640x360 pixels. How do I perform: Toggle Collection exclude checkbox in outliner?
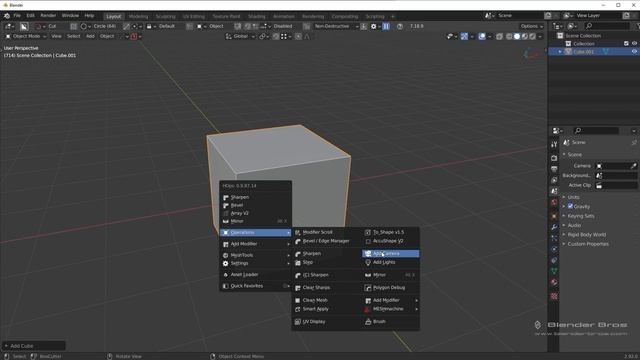626,43
